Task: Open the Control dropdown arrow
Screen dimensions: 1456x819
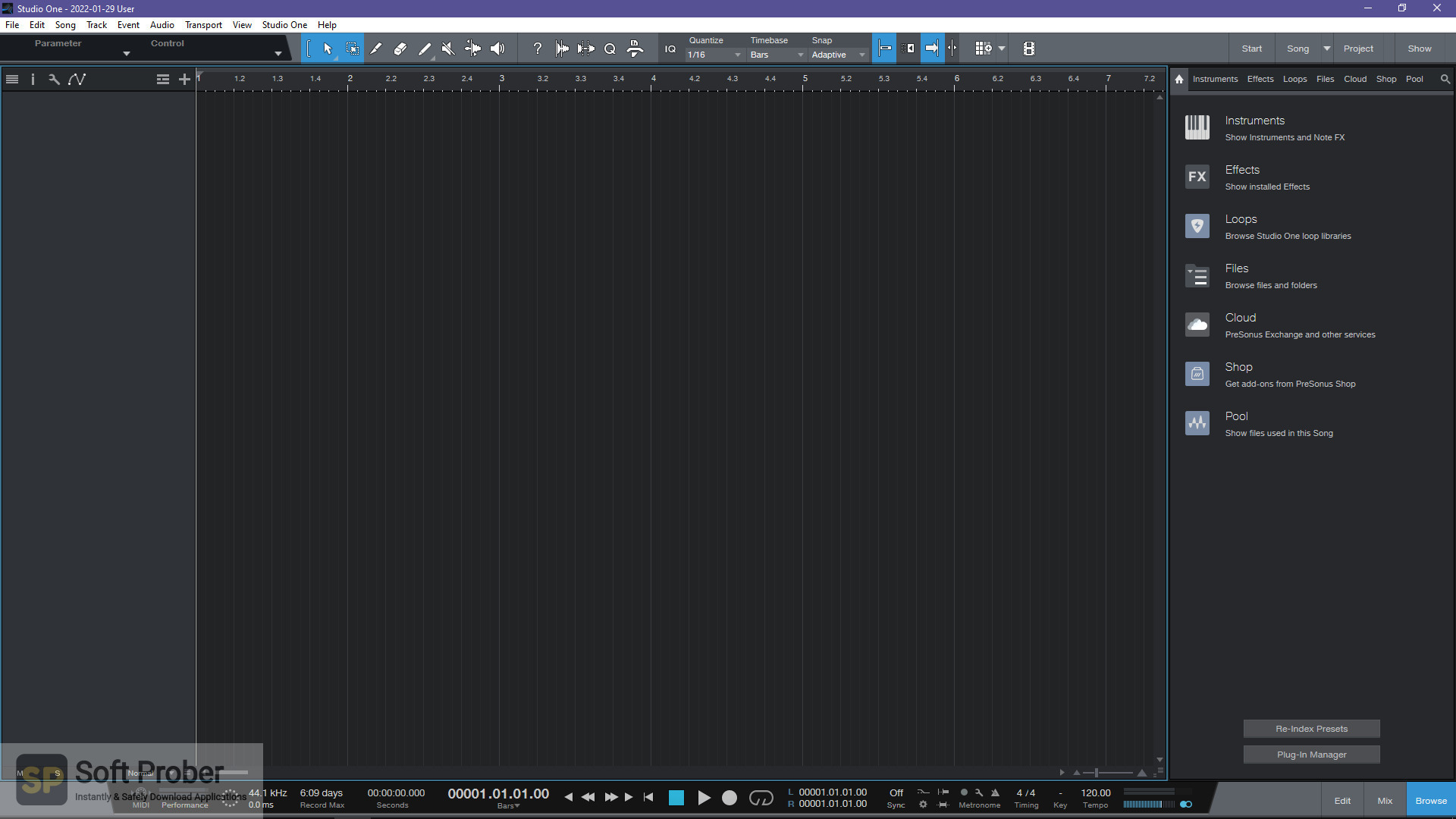Action: 278,54
